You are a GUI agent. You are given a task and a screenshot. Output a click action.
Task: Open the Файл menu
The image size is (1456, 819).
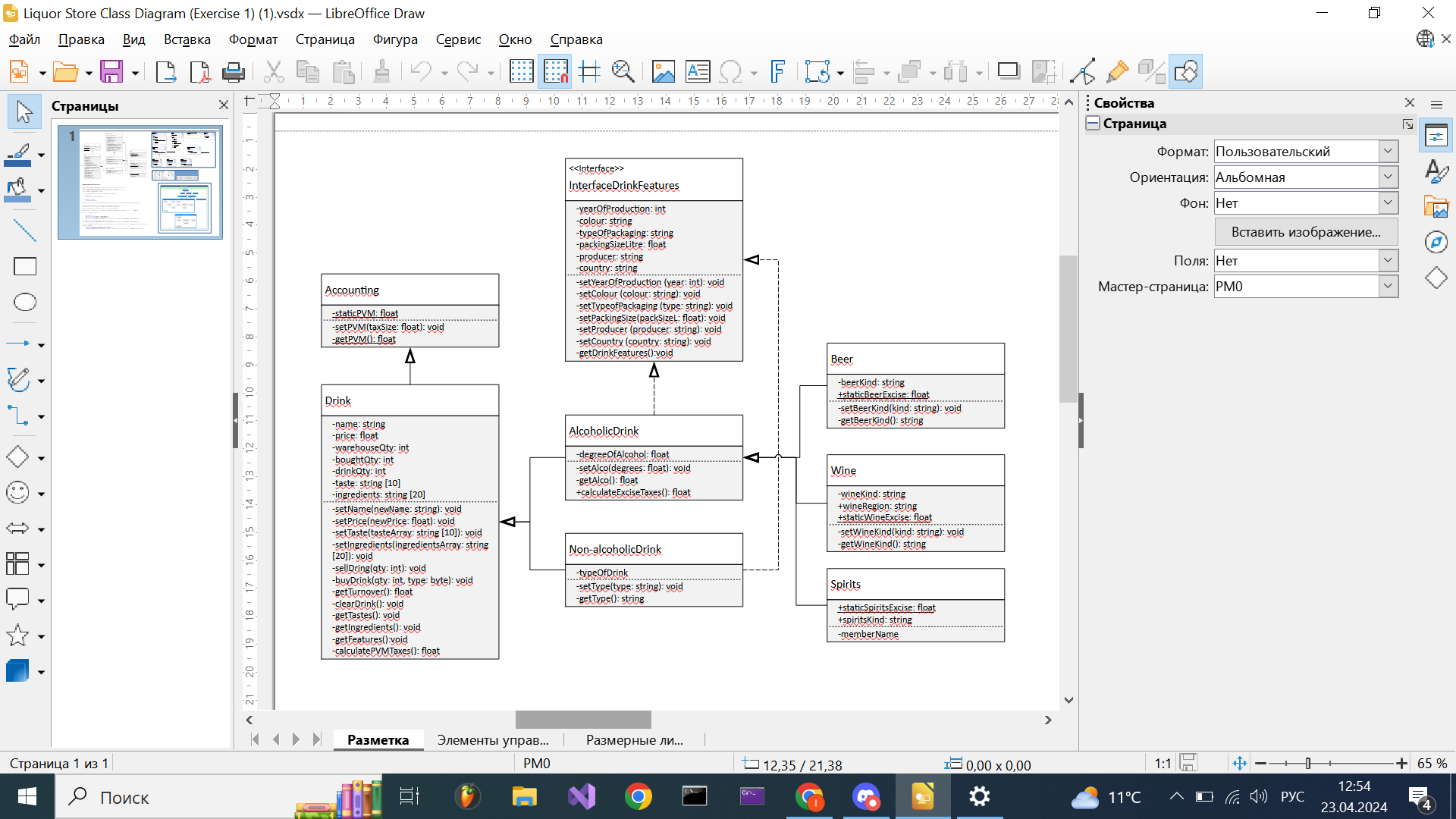tap(25, 39)
